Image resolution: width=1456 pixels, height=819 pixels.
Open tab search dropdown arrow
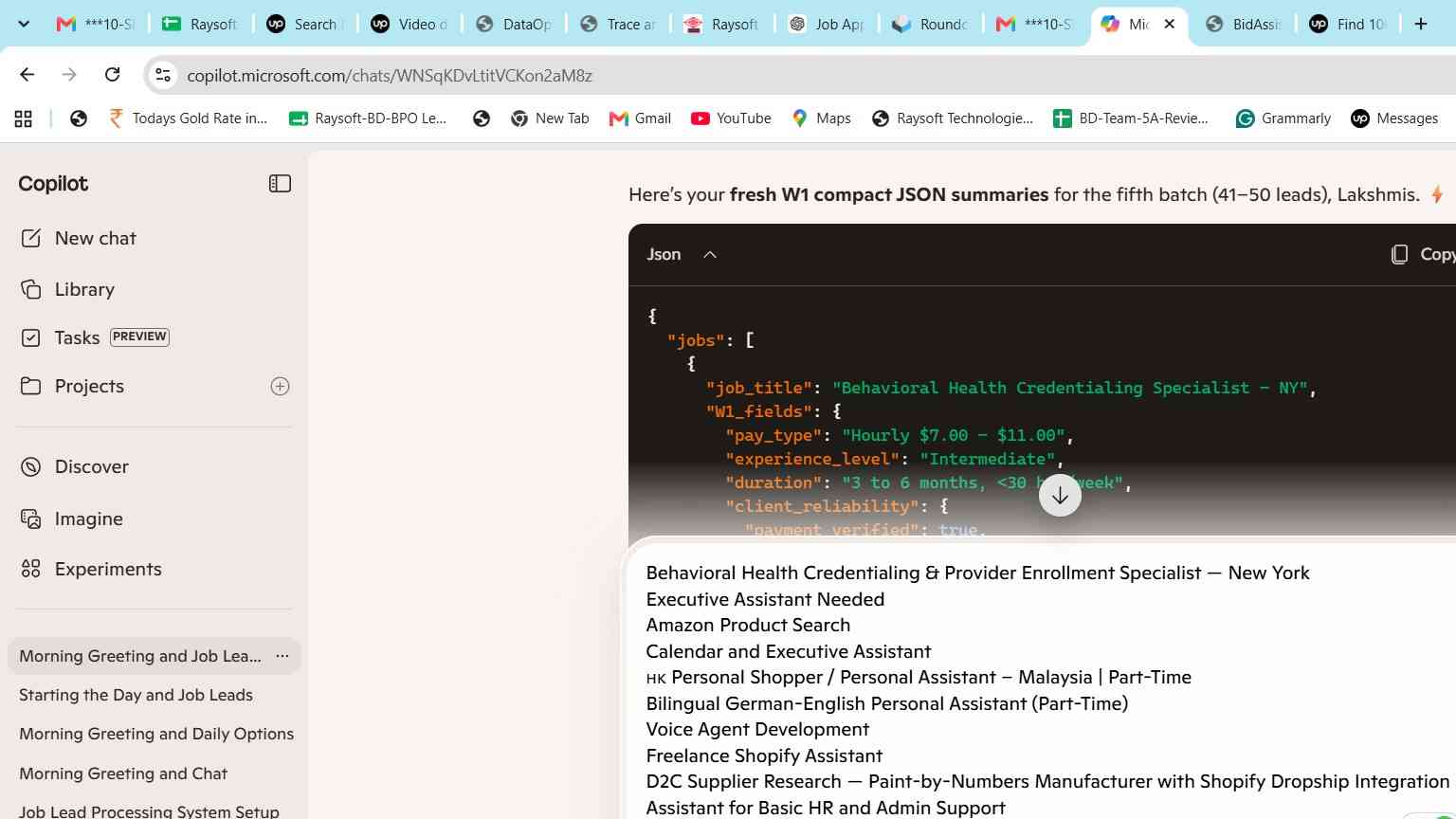(x=24, y=24)
